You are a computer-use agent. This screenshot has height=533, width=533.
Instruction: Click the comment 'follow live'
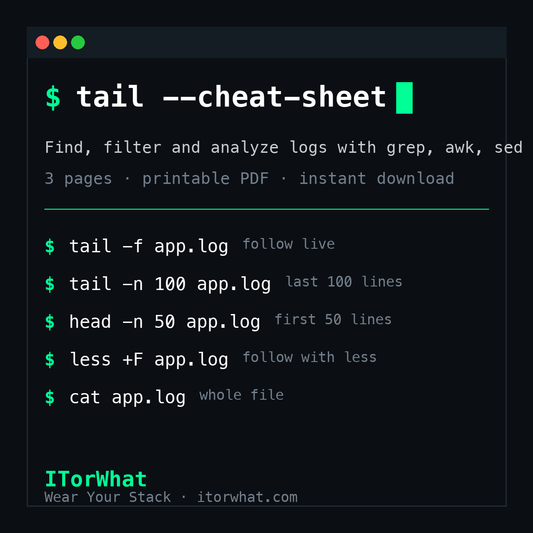tap(289, 244)
